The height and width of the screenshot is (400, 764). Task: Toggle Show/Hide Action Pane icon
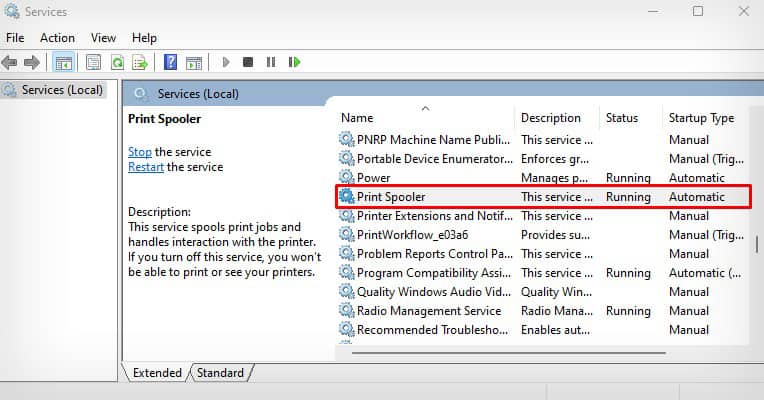pyautogui.click(x=194, y=62)
